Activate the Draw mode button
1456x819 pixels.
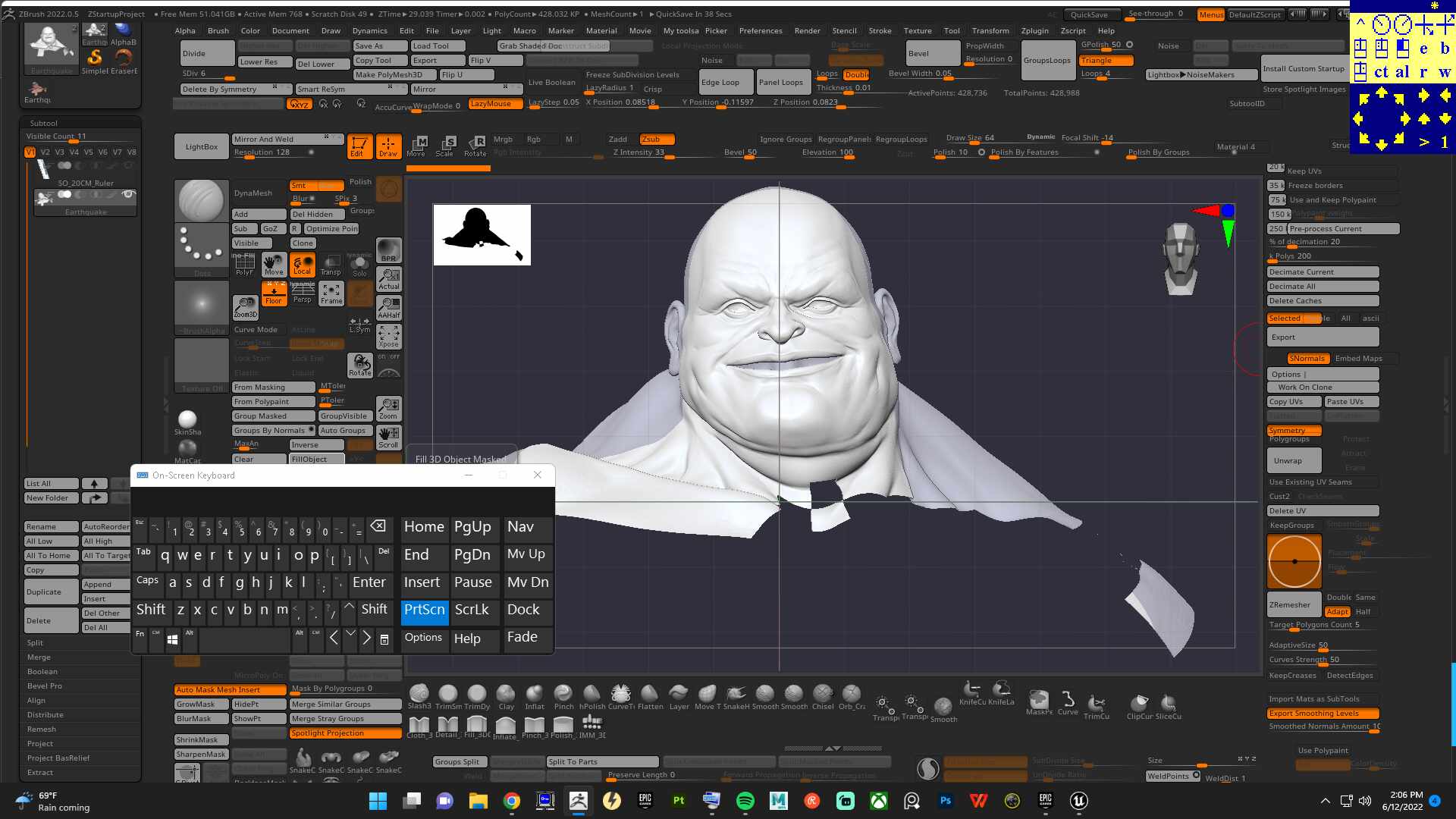[388, 146]
